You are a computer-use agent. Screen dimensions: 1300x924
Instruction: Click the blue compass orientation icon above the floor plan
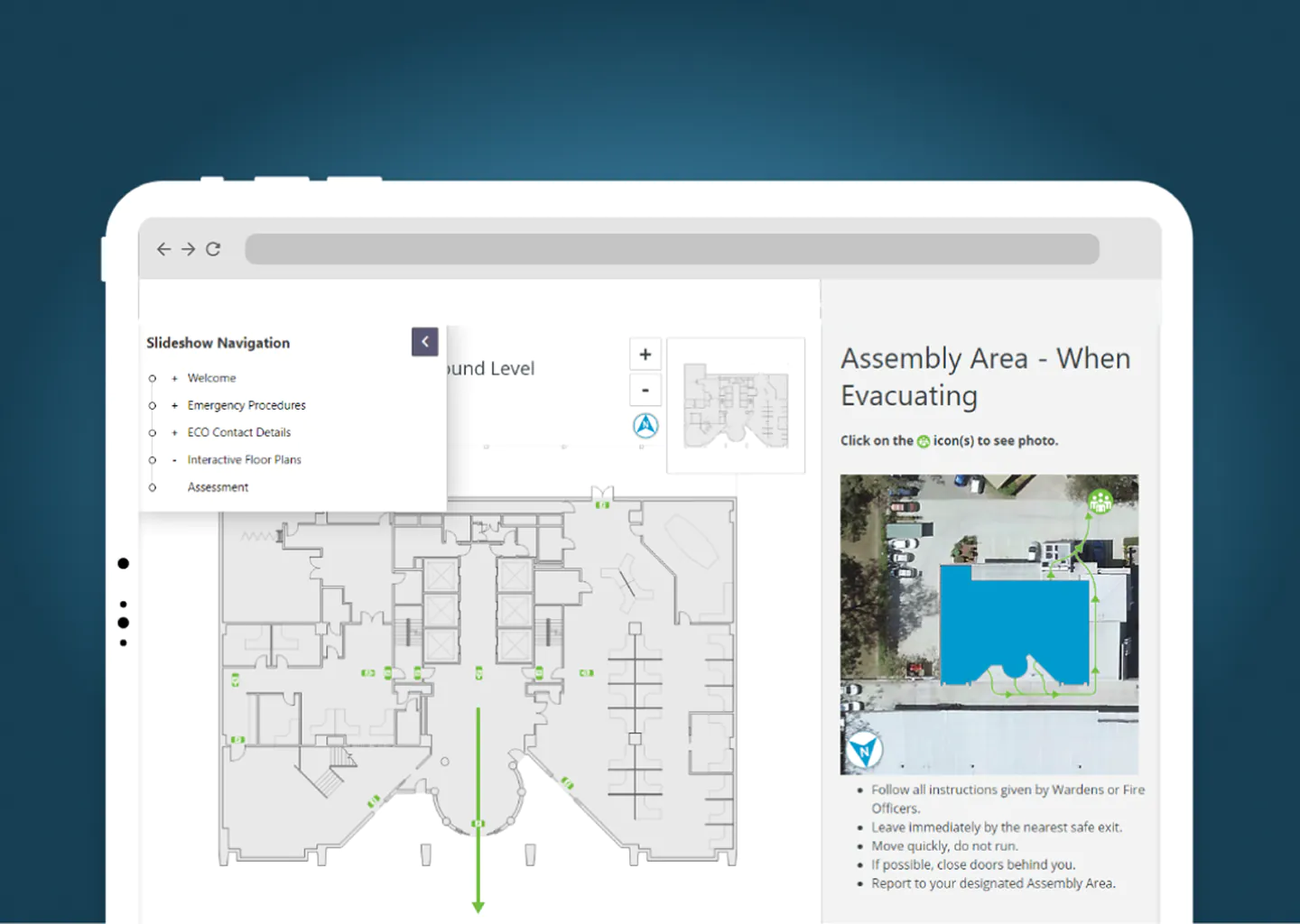coord(645,425)
